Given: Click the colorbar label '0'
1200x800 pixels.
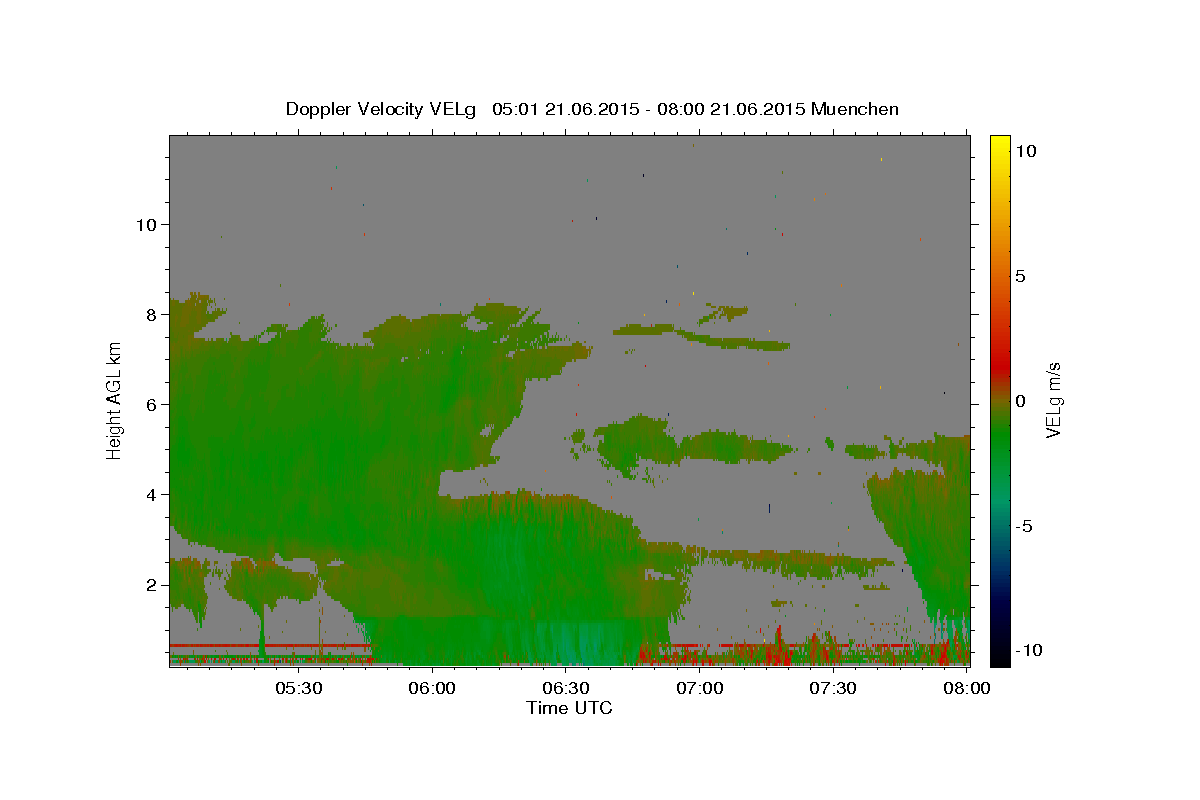Looking at the screenshot, I should pyautogui.click(x=1019, y=401).
